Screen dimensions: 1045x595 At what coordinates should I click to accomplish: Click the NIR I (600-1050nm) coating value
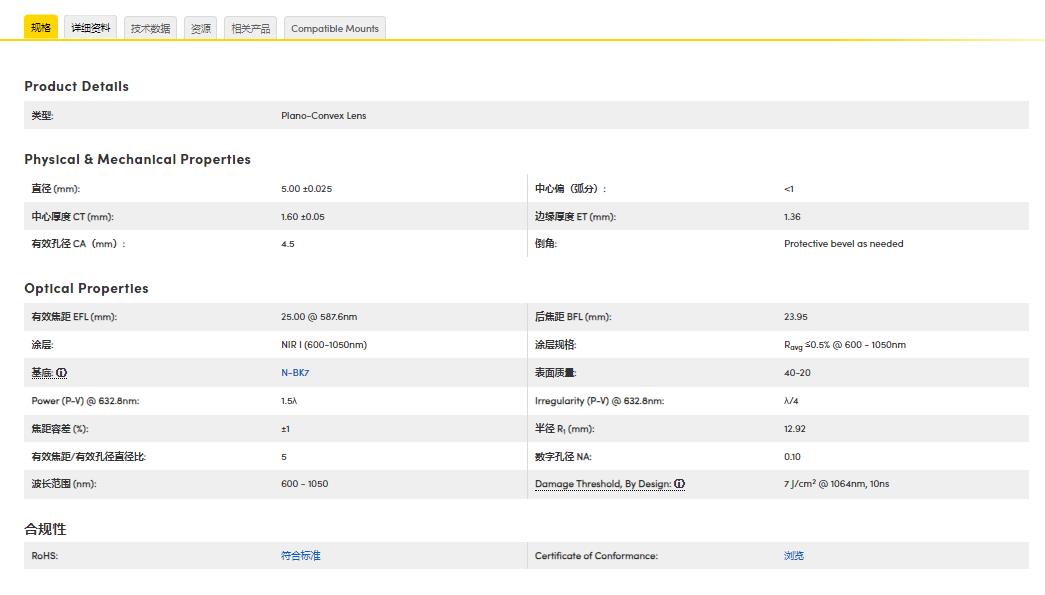(x=324, y=345)
